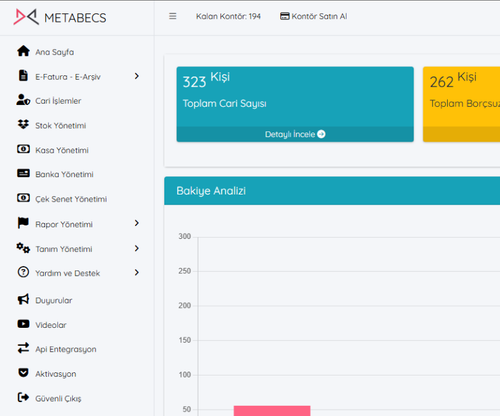Click the document icon for E-Fatura - E-Arşiv
This screenshot has width=500, height=416.
point(23,76)
